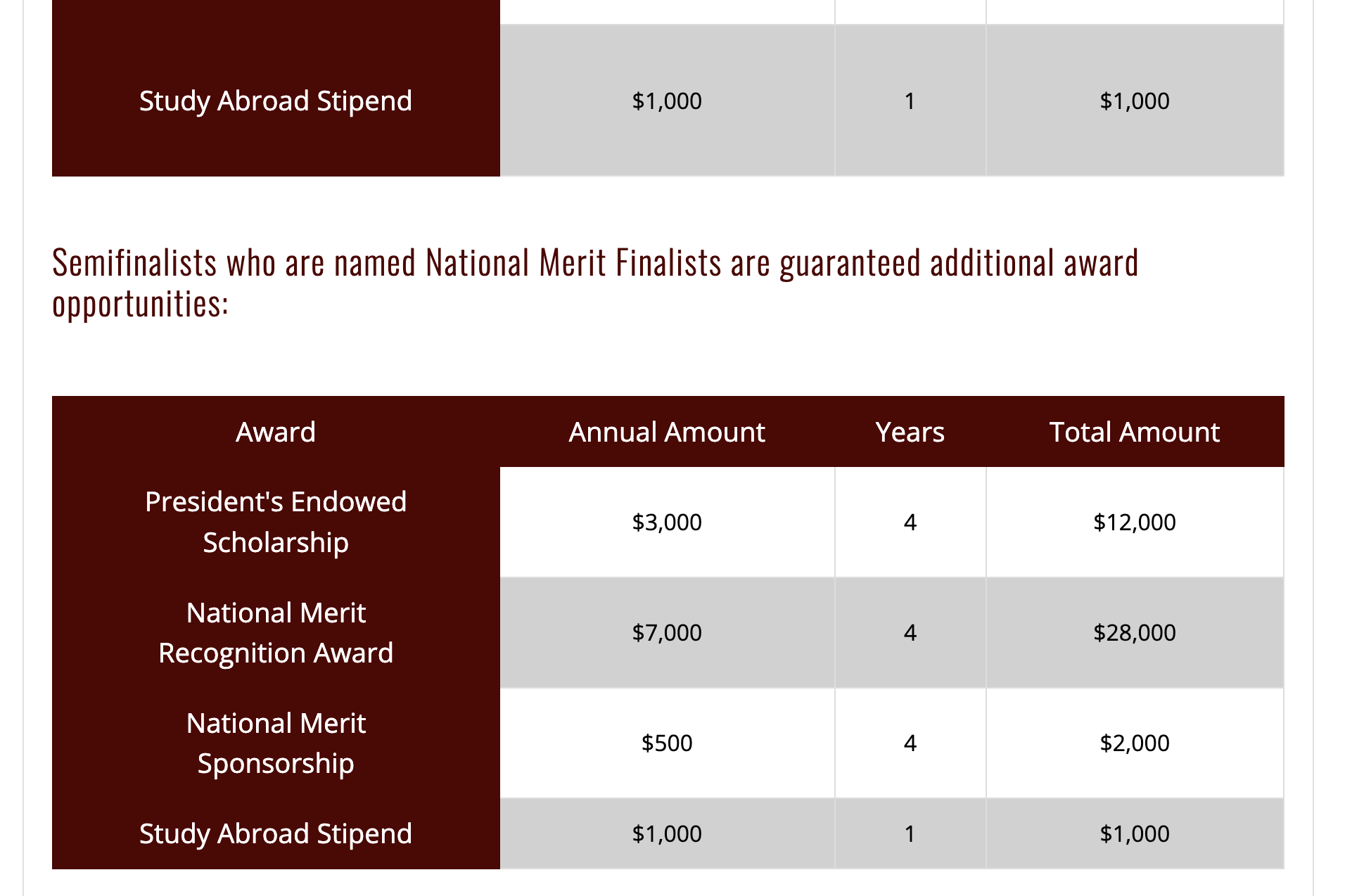This screenshot has width=1345, height=896.
Task: Click the Award column header
Action: [x=276, y=432]
